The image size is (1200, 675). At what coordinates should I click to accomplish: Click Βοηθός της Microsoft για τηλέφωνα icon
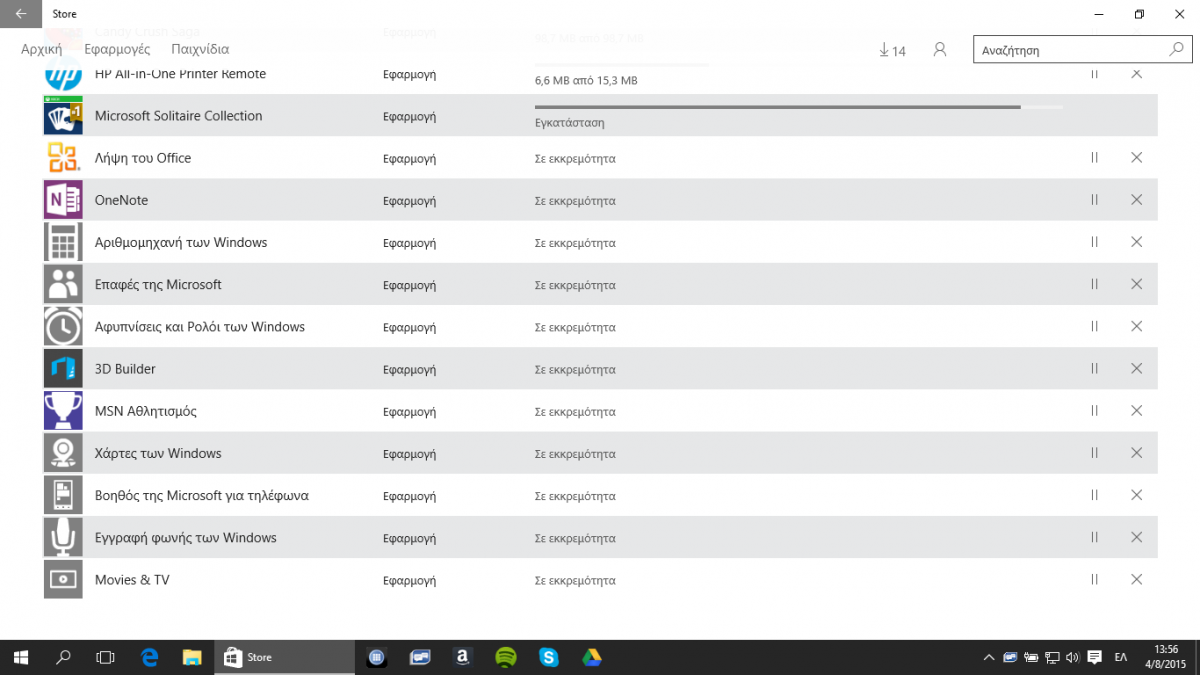click(x=63, y=495)
